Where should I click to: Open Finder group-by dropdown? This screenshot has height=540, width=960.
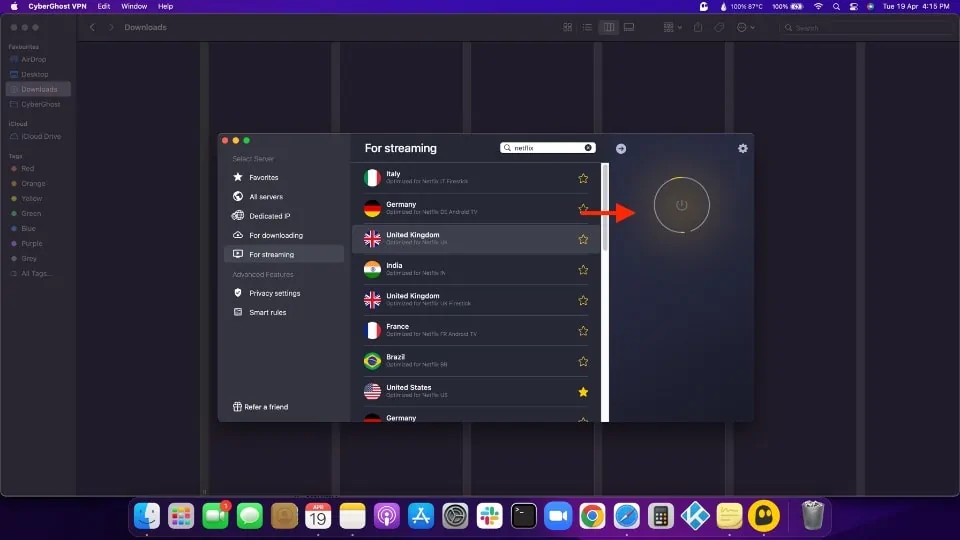coord(672,27)
